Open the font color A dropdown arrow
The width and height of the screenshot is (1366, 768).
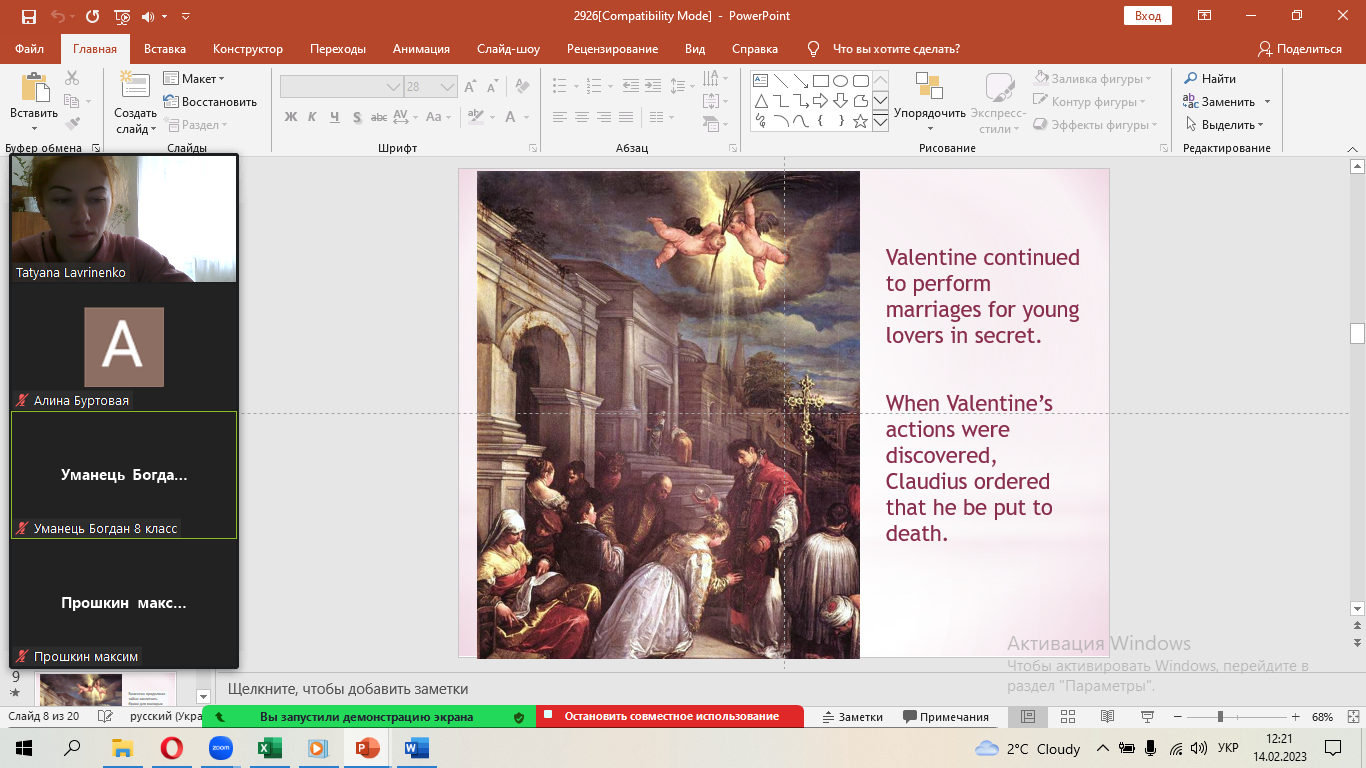tap(527, 117)
